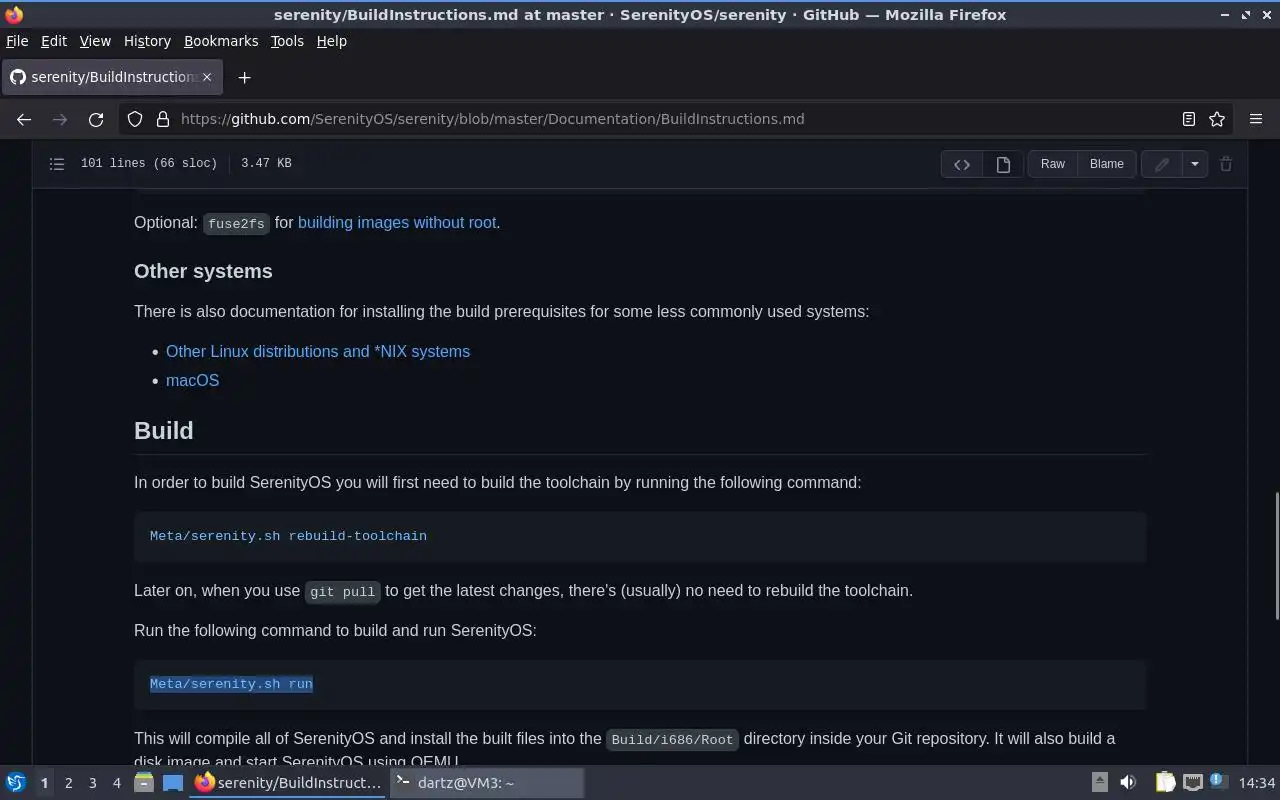Bookmark this page with the star icon
The image size is (1280, 800).
click(1217, 119)
